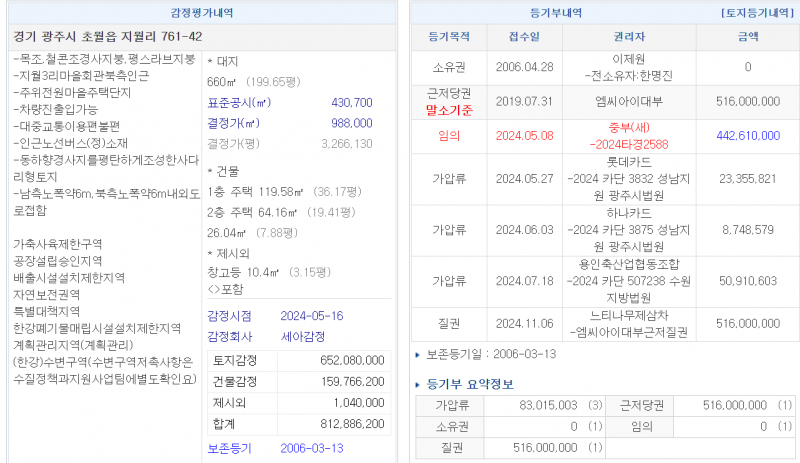Click the 권리자 column header

pyautogui.click(x=629, y=37)
